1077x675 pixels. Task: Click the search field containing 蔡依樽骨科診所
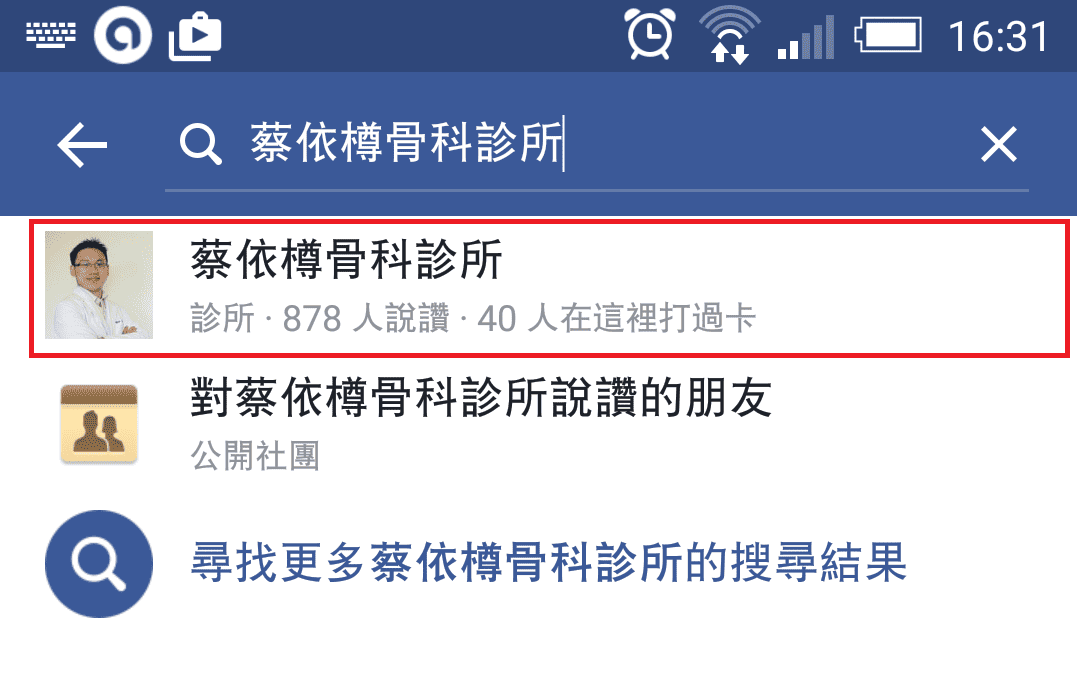pos(596,144)
